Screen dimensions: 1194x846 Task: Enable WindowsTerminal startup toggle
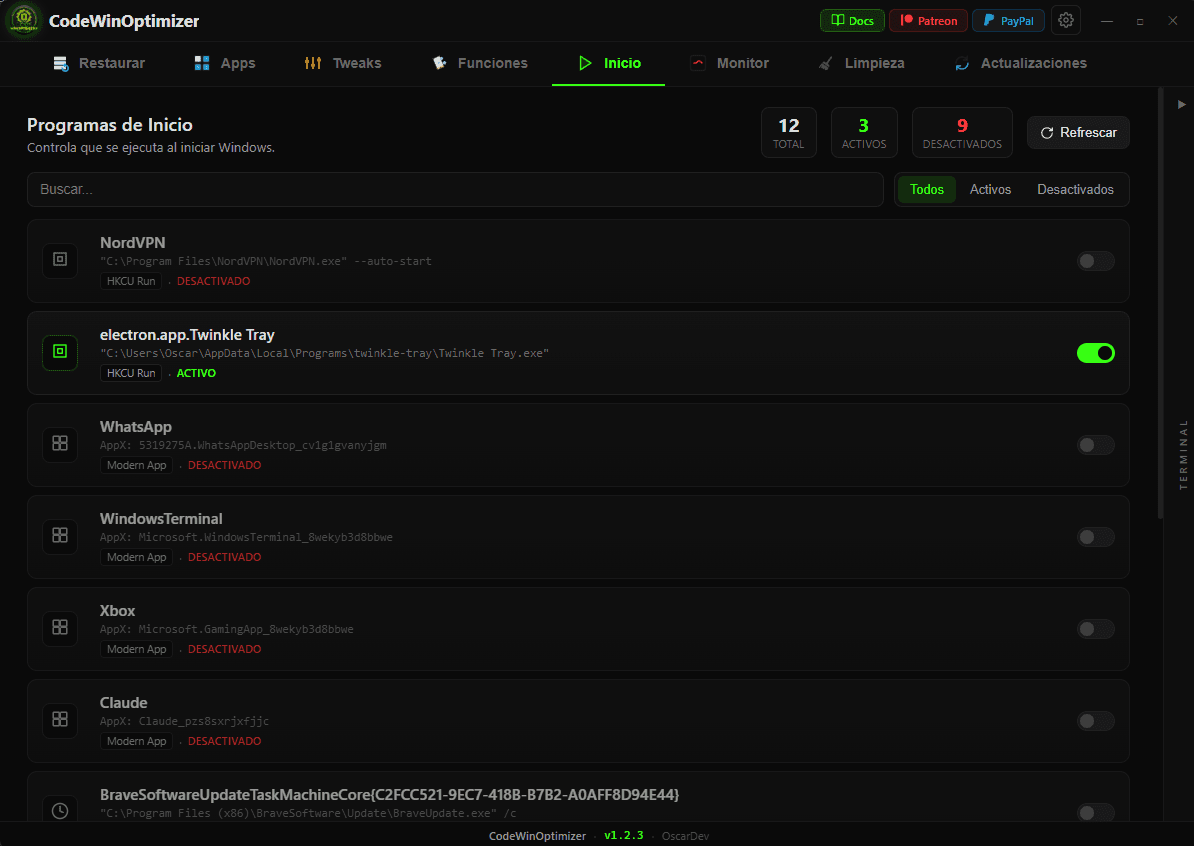[x=1096, y=538]
